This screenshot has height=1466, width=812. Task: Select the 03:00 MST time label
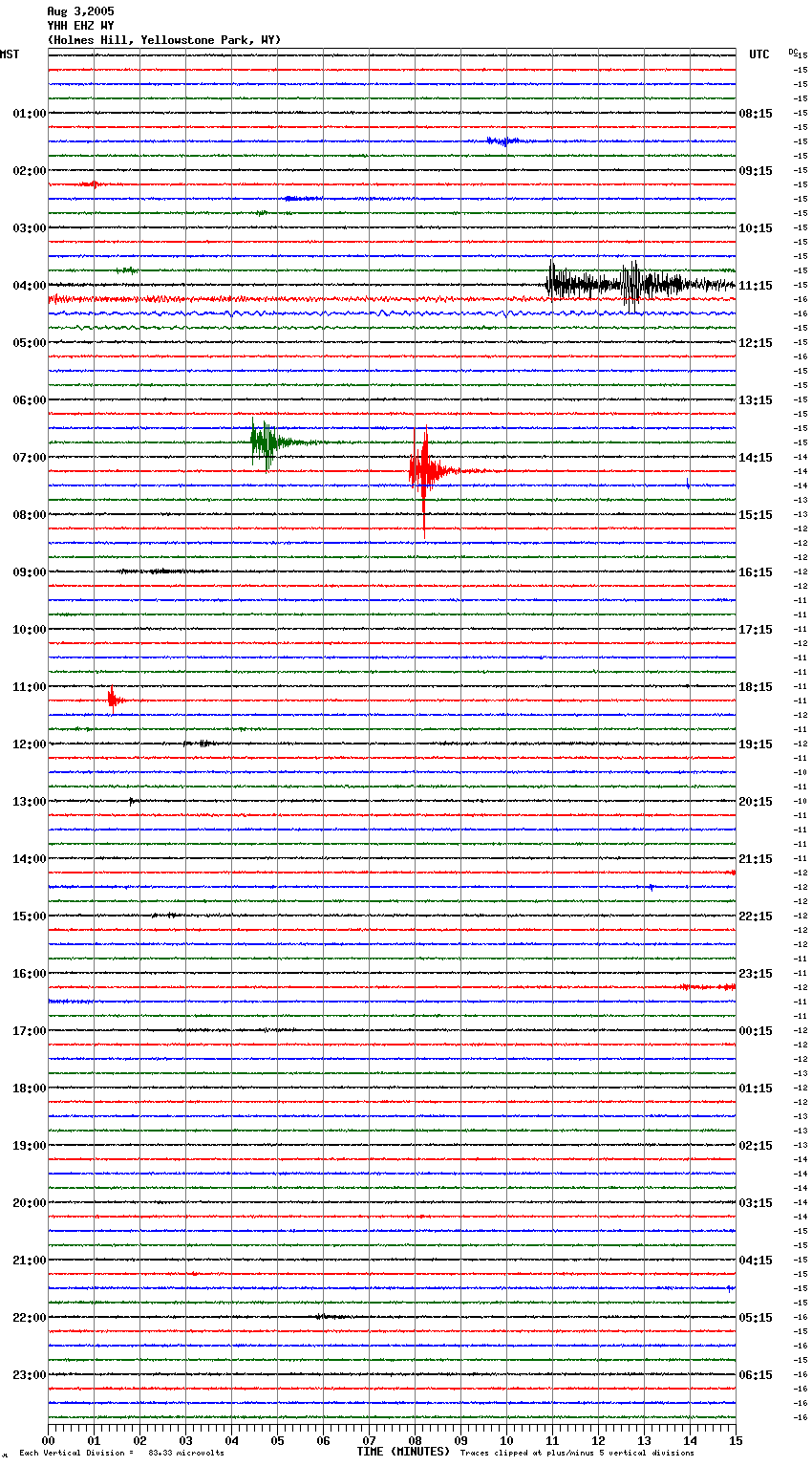[30, 228]
